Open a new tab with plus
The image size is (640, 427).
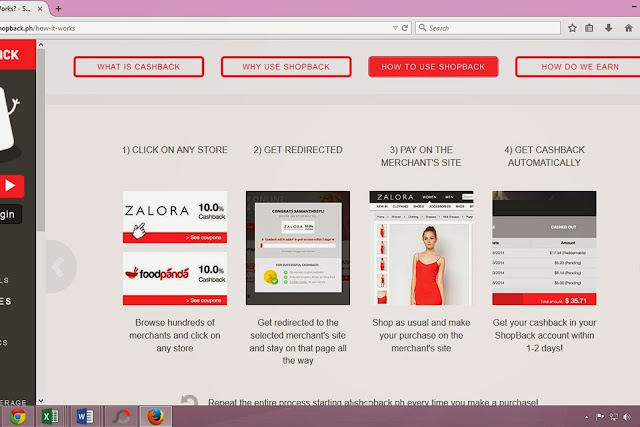click(58, 9)
